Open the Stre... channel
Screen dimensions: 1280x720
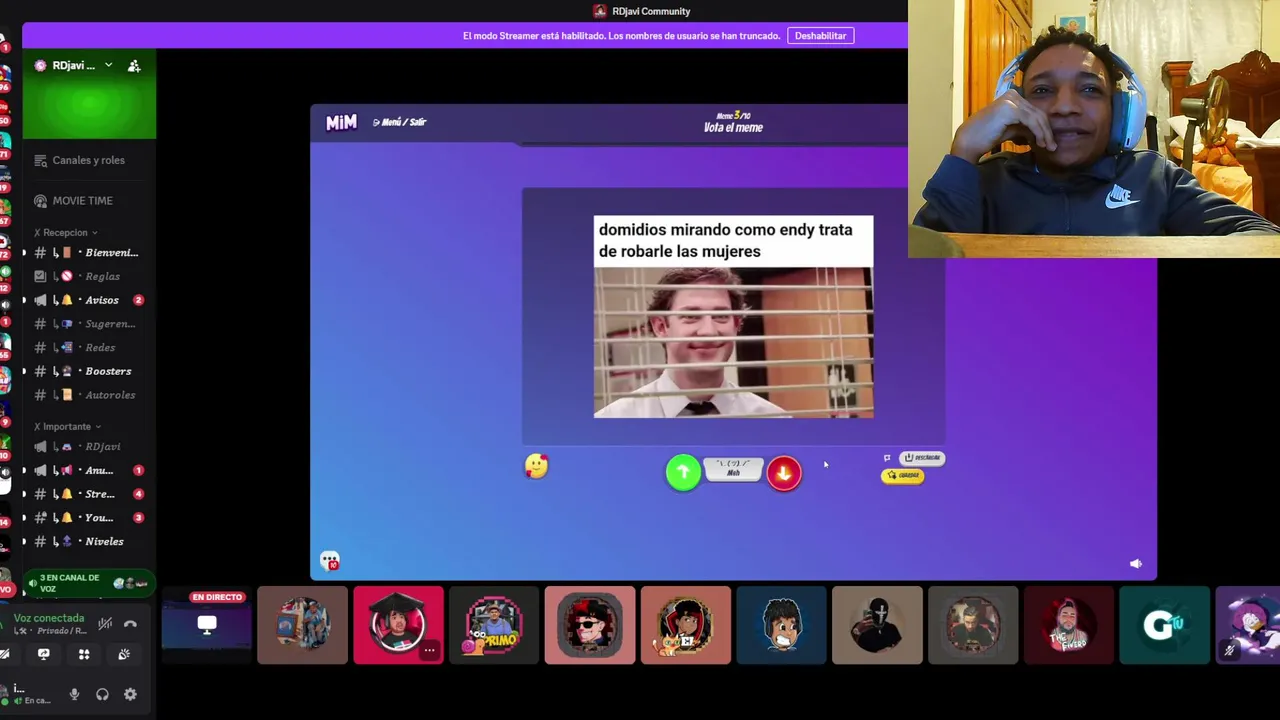click(x=89, y=494)
